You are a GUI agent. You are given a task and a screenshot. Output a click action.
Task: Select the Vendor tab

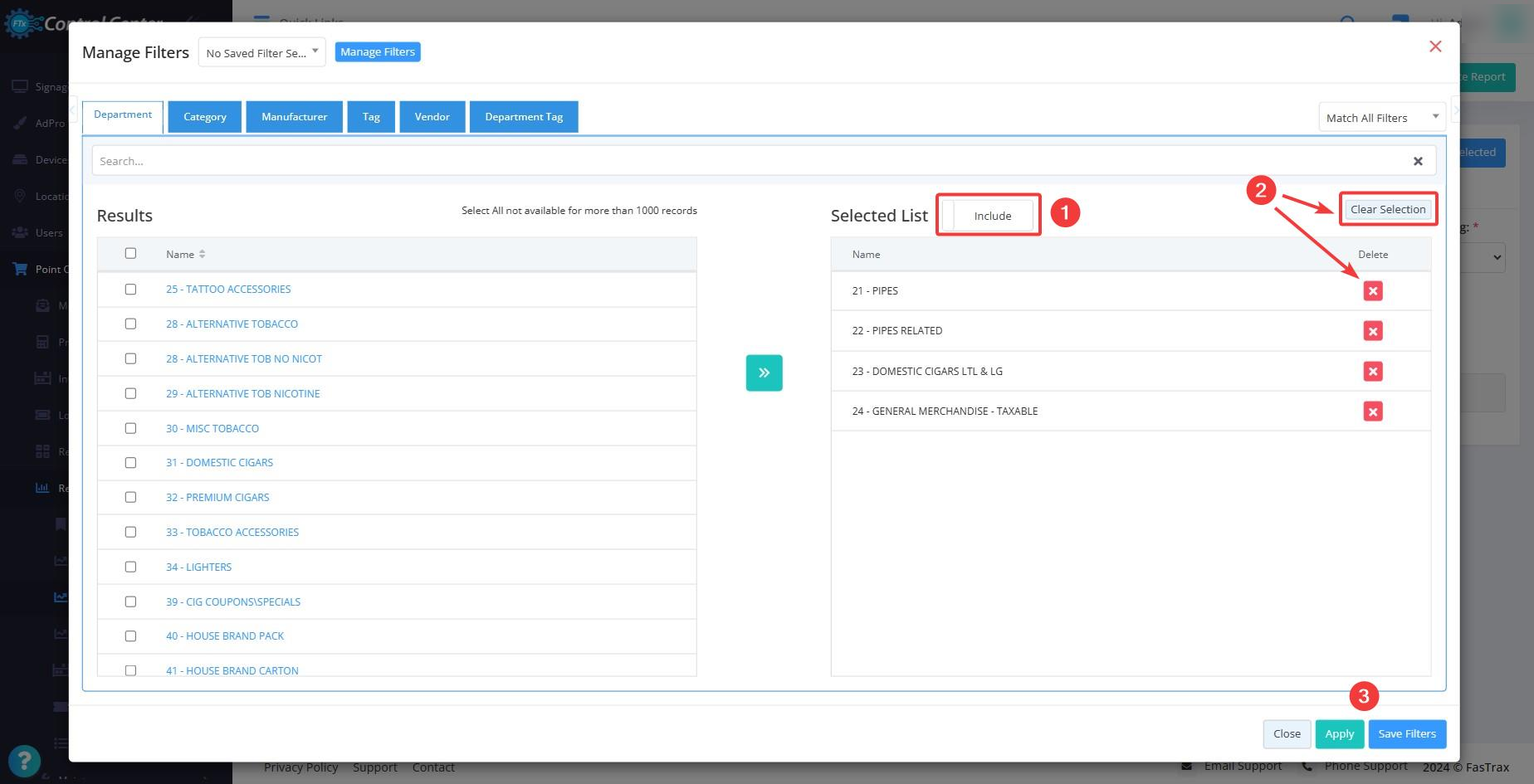click(x=432, y=117)
